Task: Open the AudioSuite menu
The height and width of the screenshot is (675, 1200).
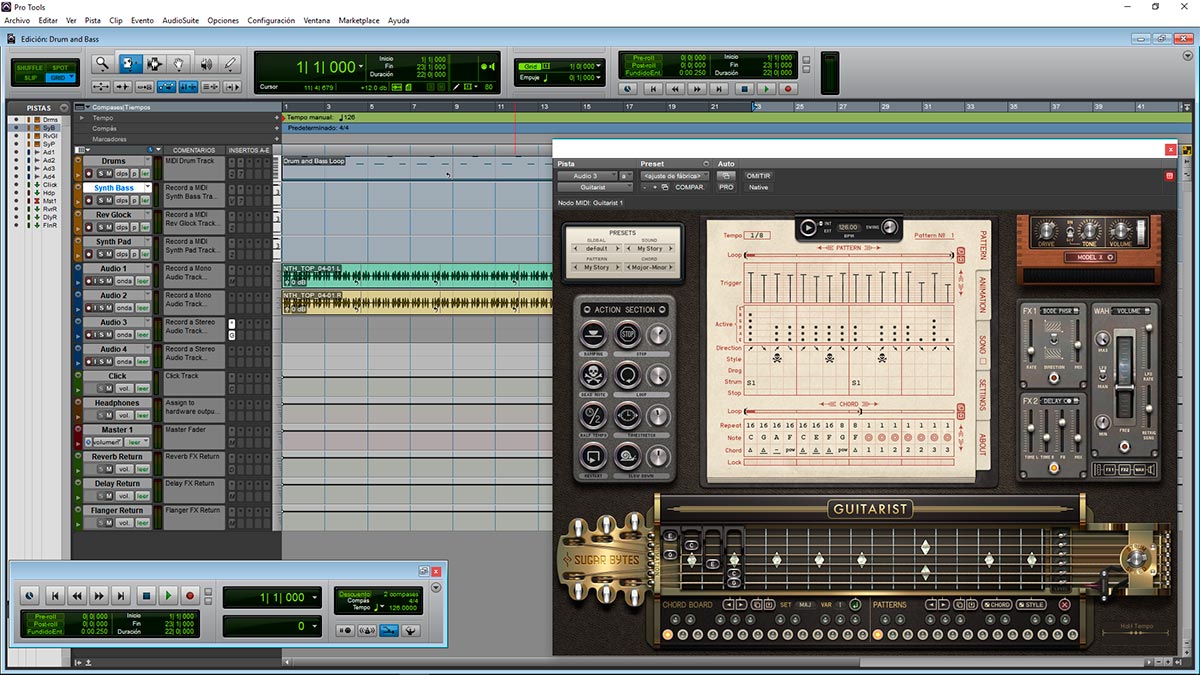Action: tap(180, 20)
